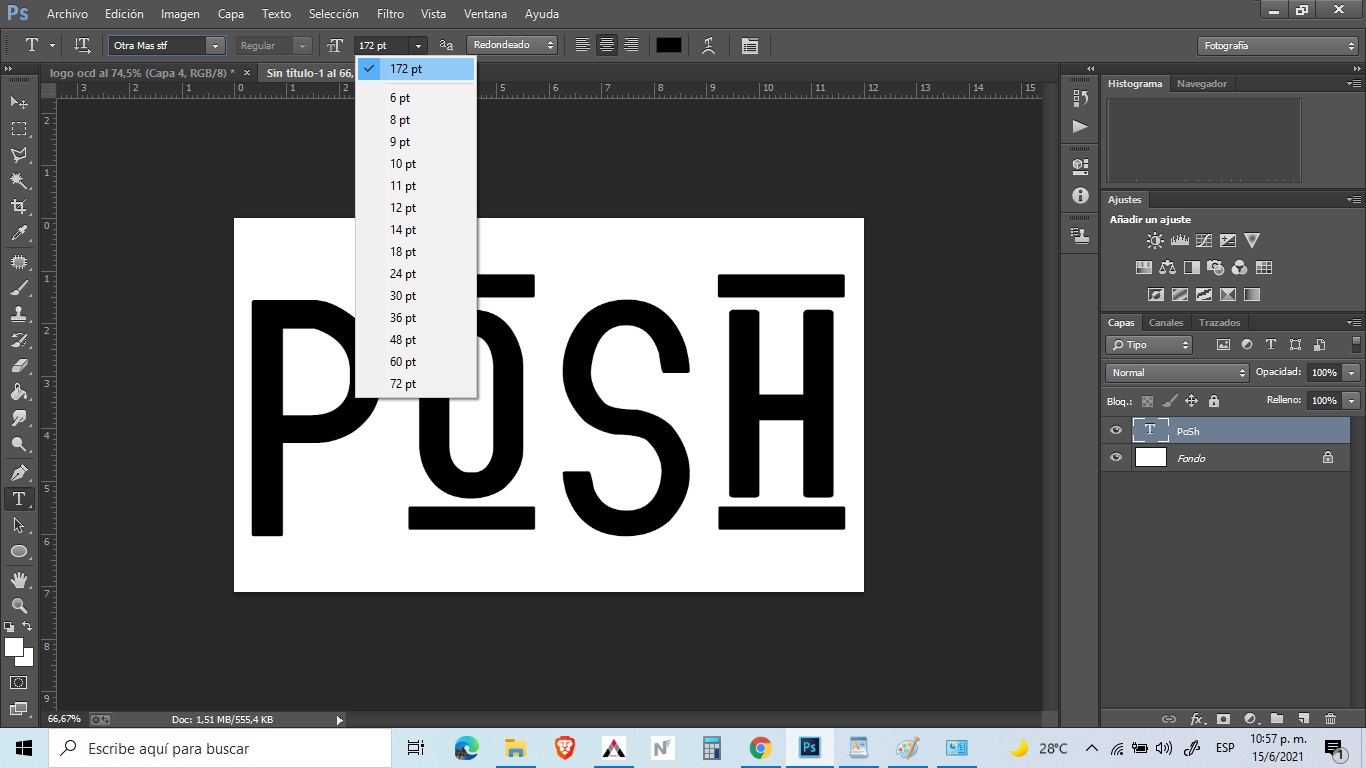Select the Crop tool
The height and width of the screenshot is (768, 1366).
(19, 207)
